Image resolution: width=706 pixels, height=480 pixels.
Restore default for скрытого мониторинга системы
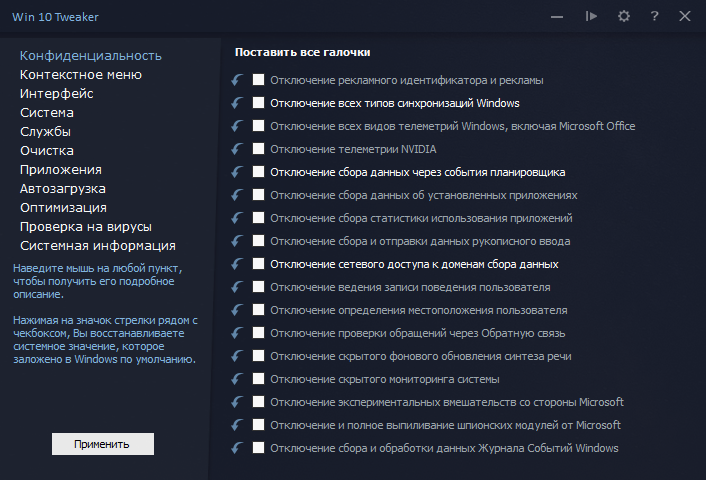237,379
